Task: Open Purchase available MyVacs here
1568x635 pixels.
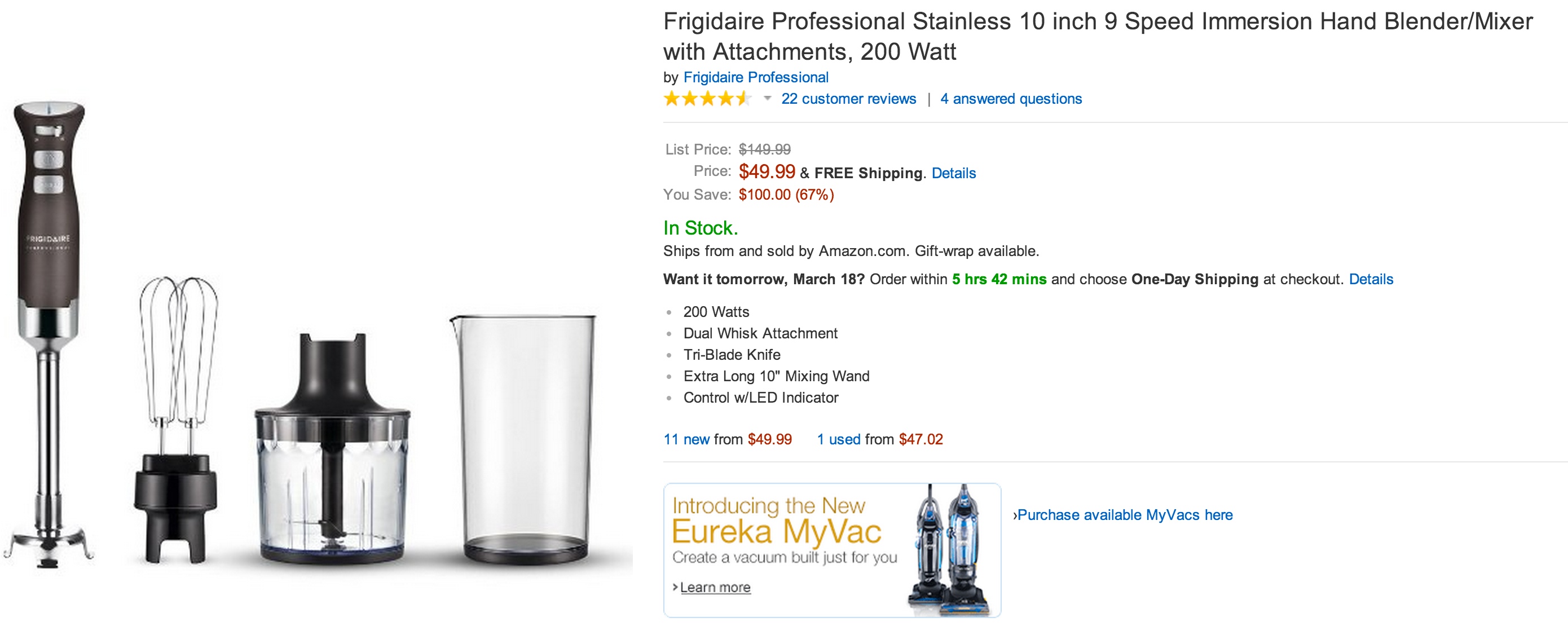Action: tap(1125, 514)
